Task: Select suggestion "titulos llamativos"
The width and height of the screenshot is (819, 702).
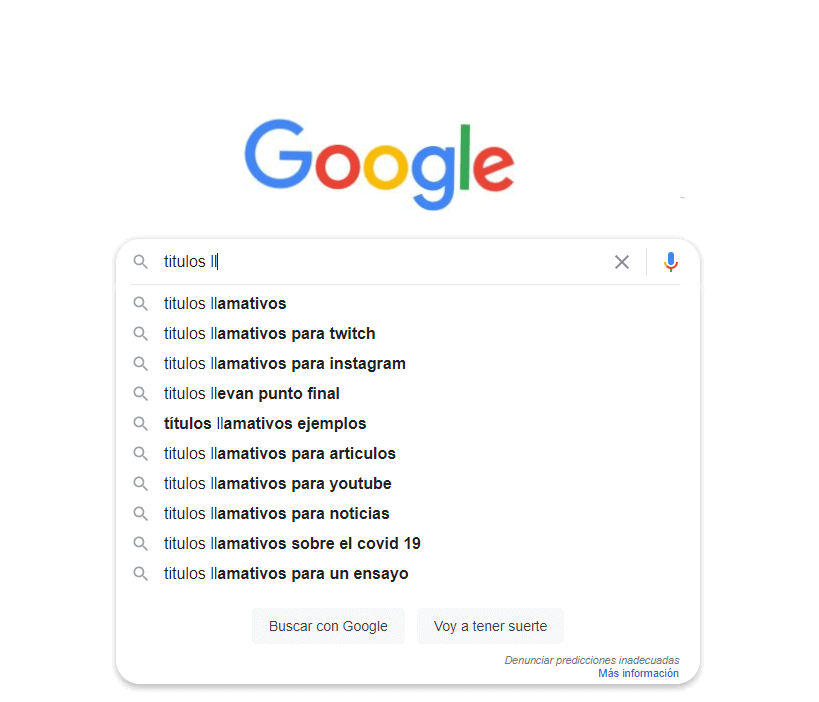Action: coord(225,304)
